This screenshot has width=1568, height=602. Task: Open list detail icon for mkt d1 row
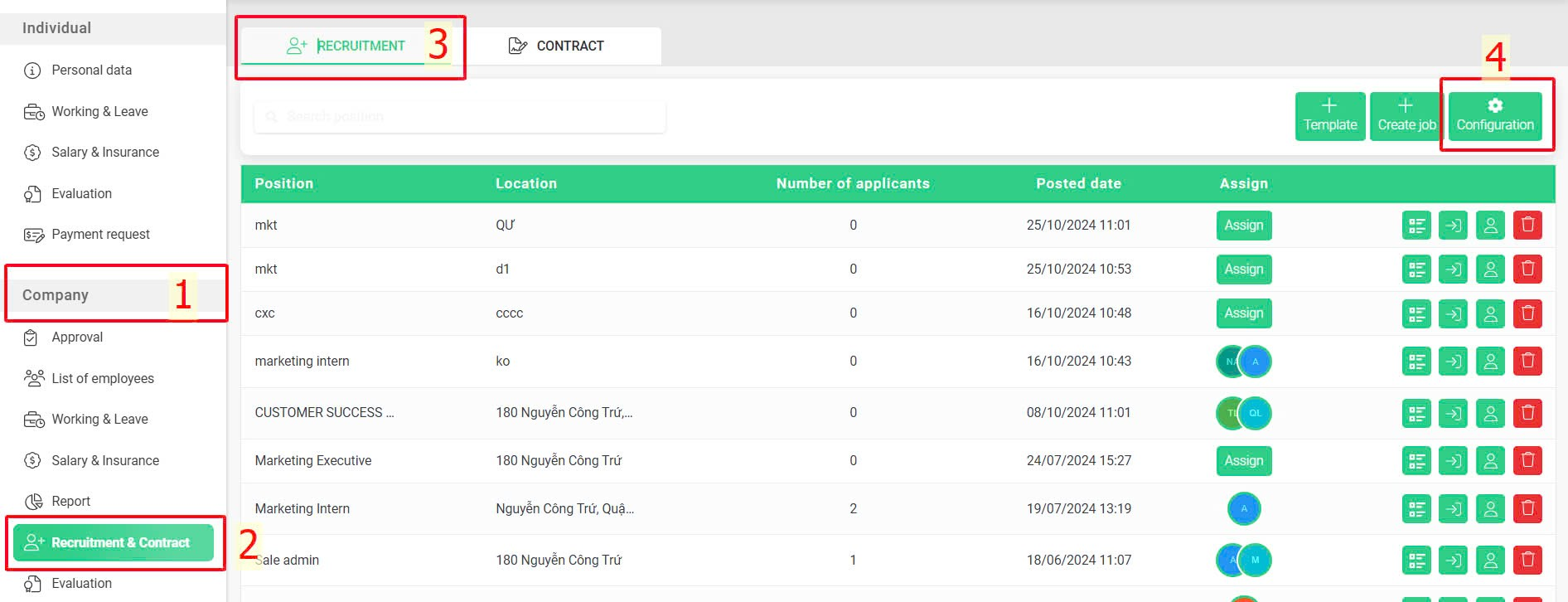pos(1416,269)
